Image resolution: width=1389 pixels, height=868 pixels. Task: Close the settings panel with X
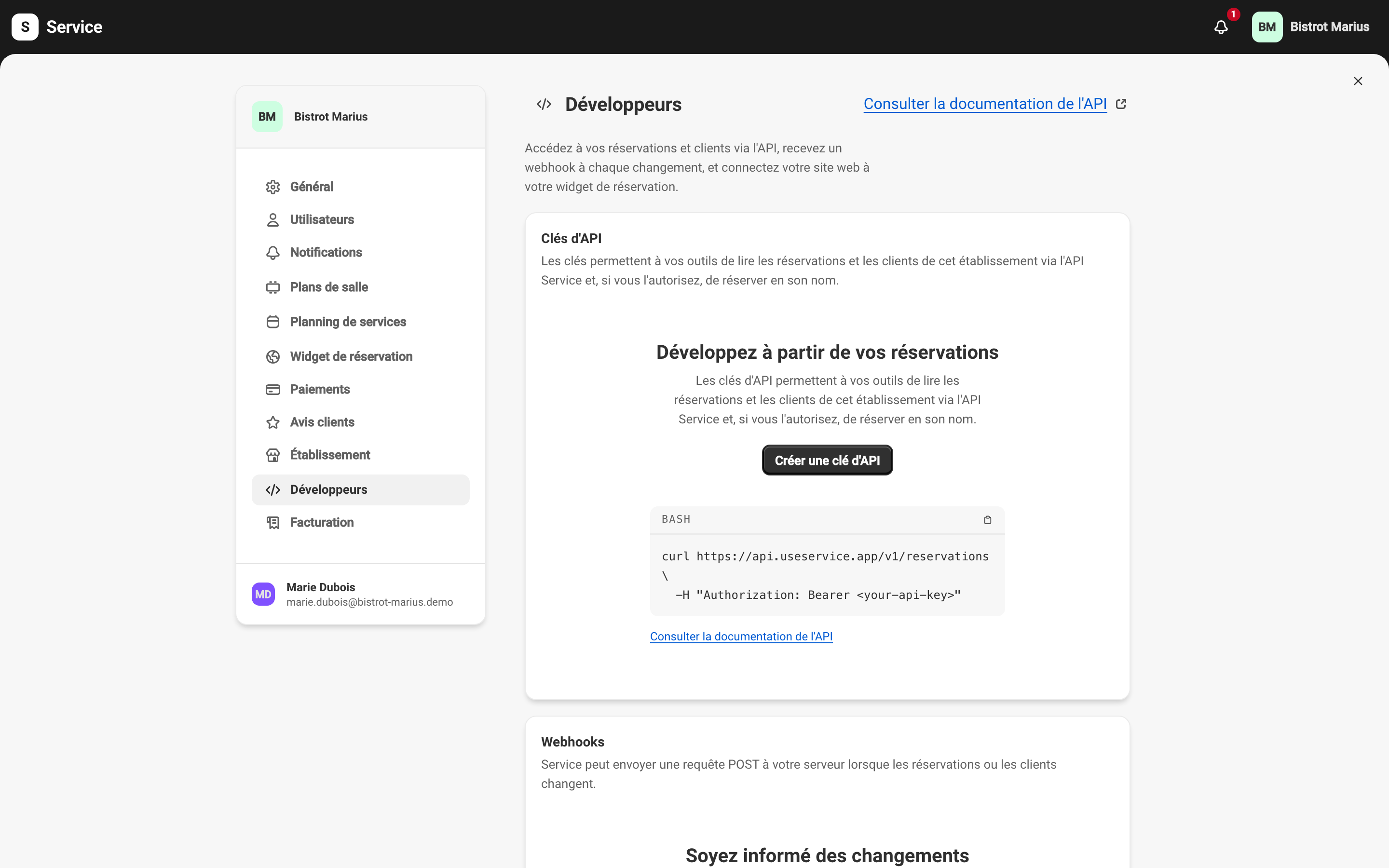click(x=1358, y=81)
